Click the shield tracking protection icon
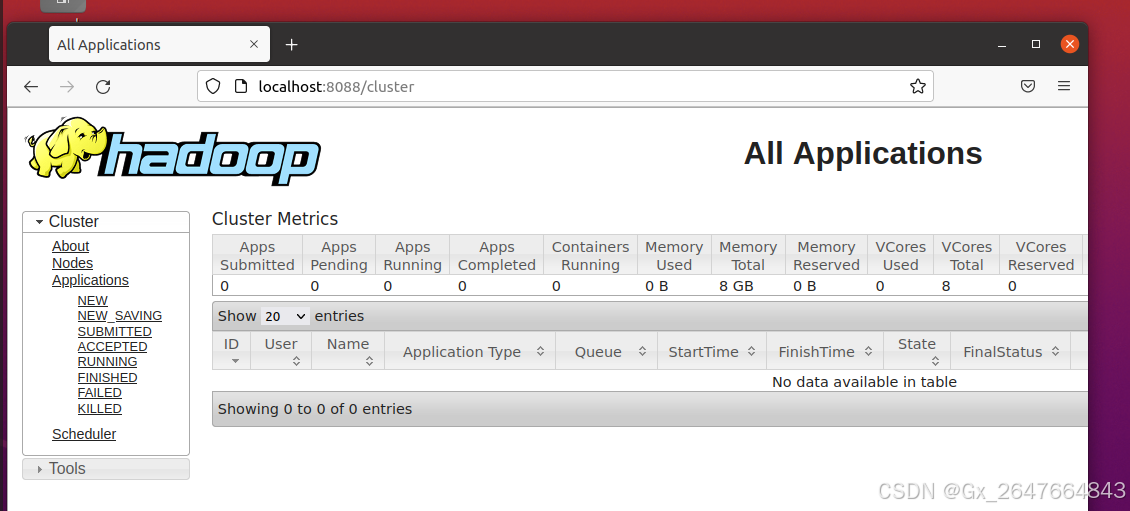 213,86
